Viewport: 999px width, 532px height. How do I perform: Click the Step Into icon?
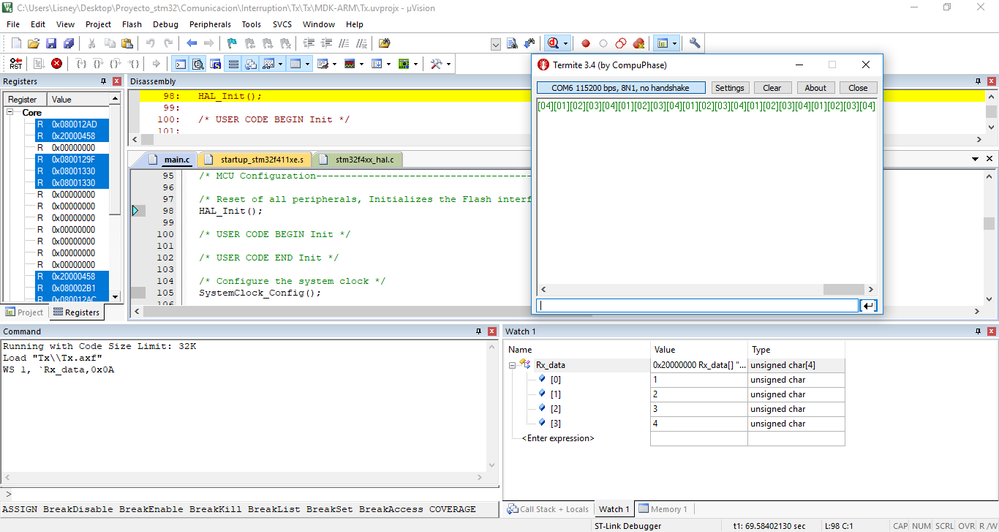[81, 64]
